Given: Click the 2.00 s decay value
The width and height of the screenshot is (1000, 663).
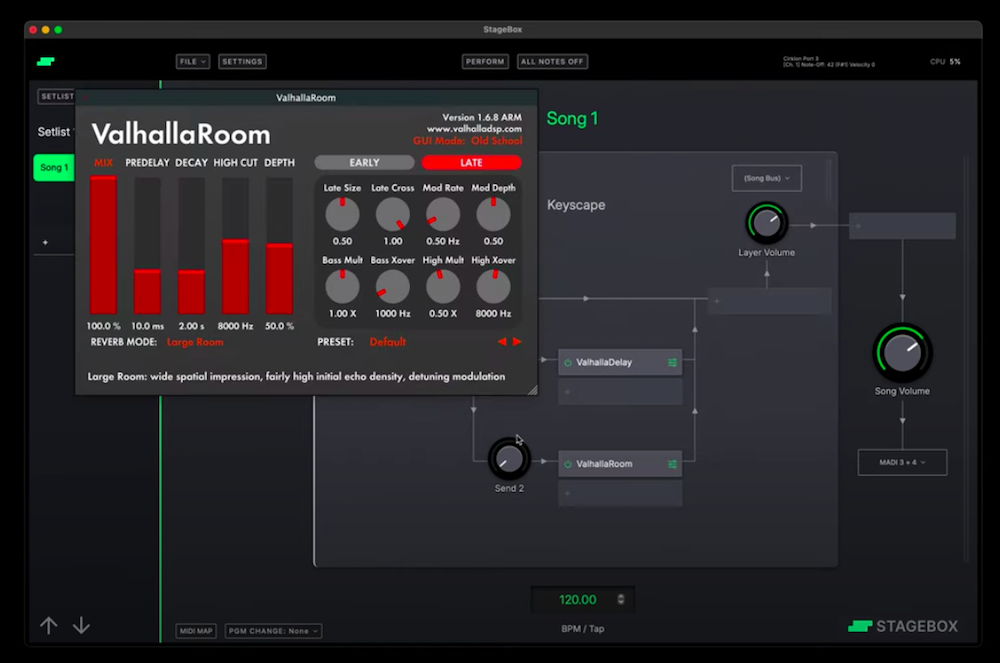Looking at the screenshot, I should (x=191, y=326).
